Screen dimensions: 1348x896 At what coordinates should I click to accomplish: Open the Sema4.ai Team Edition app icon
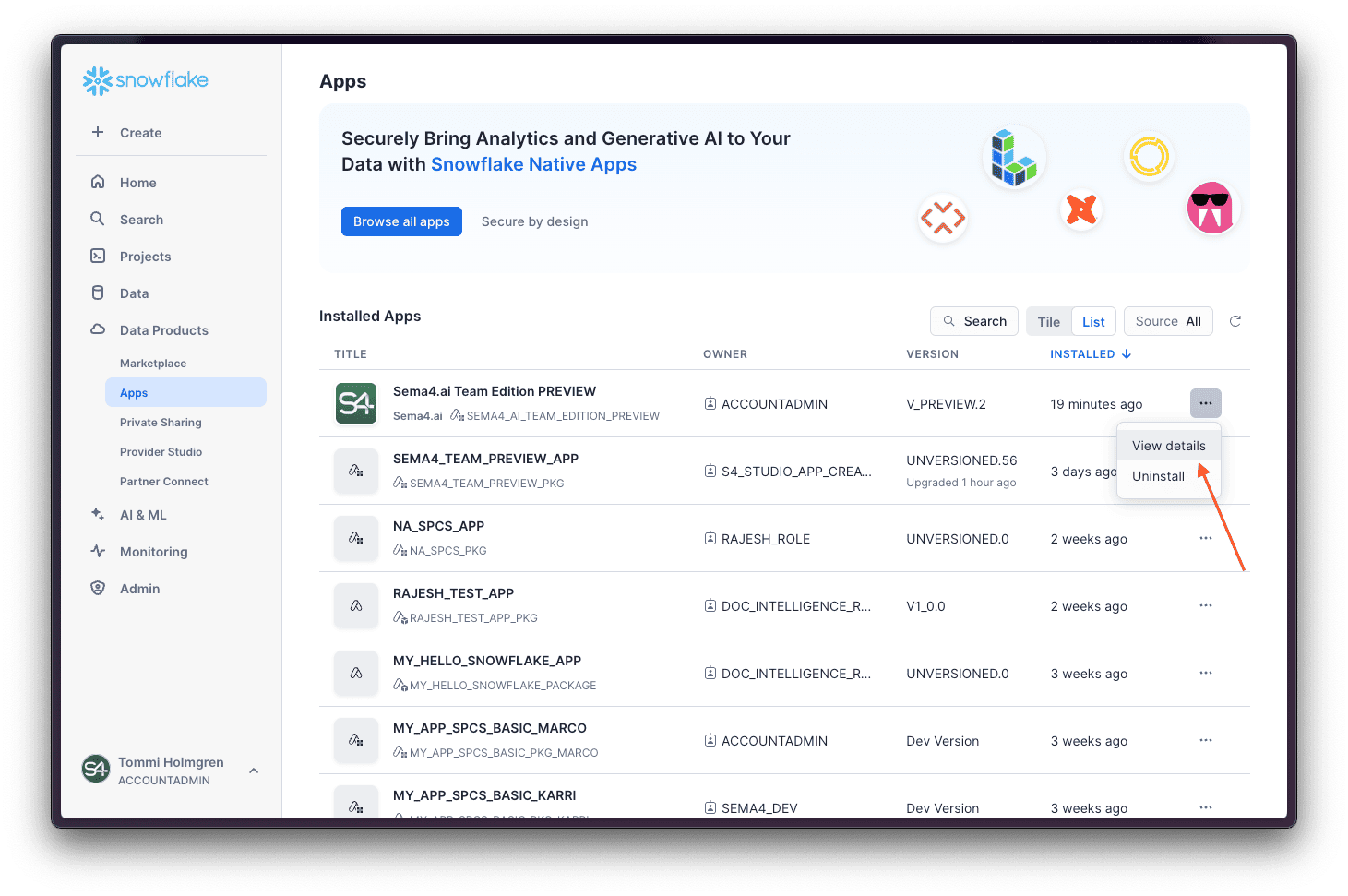pos(355,404)
